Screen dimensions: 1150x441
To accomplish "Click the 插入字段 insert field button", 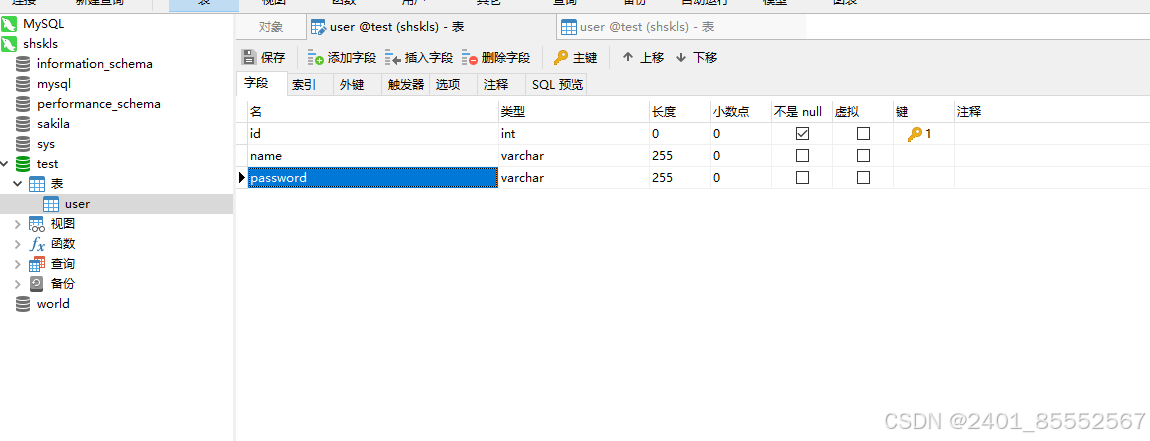I will [419, 57].
